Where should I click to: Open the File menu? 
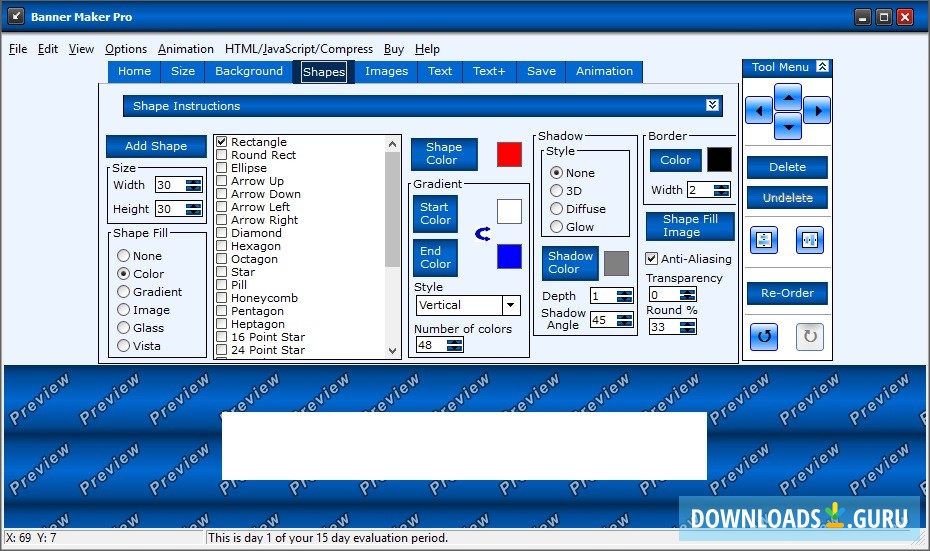coord(18,49)
